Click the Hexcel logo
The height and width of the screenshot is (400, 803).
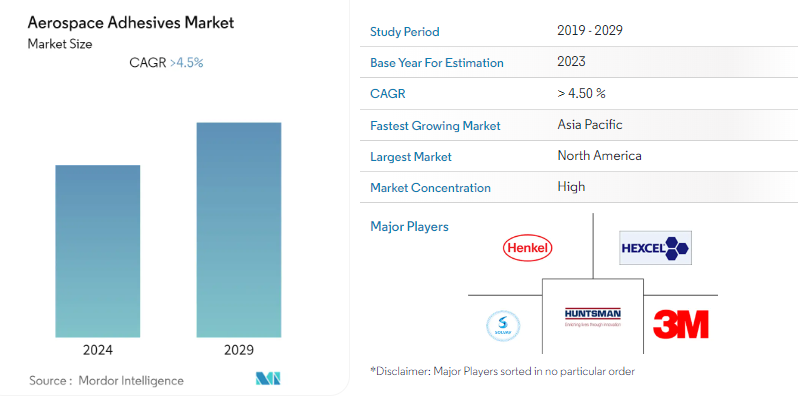(x=655, y=247)
